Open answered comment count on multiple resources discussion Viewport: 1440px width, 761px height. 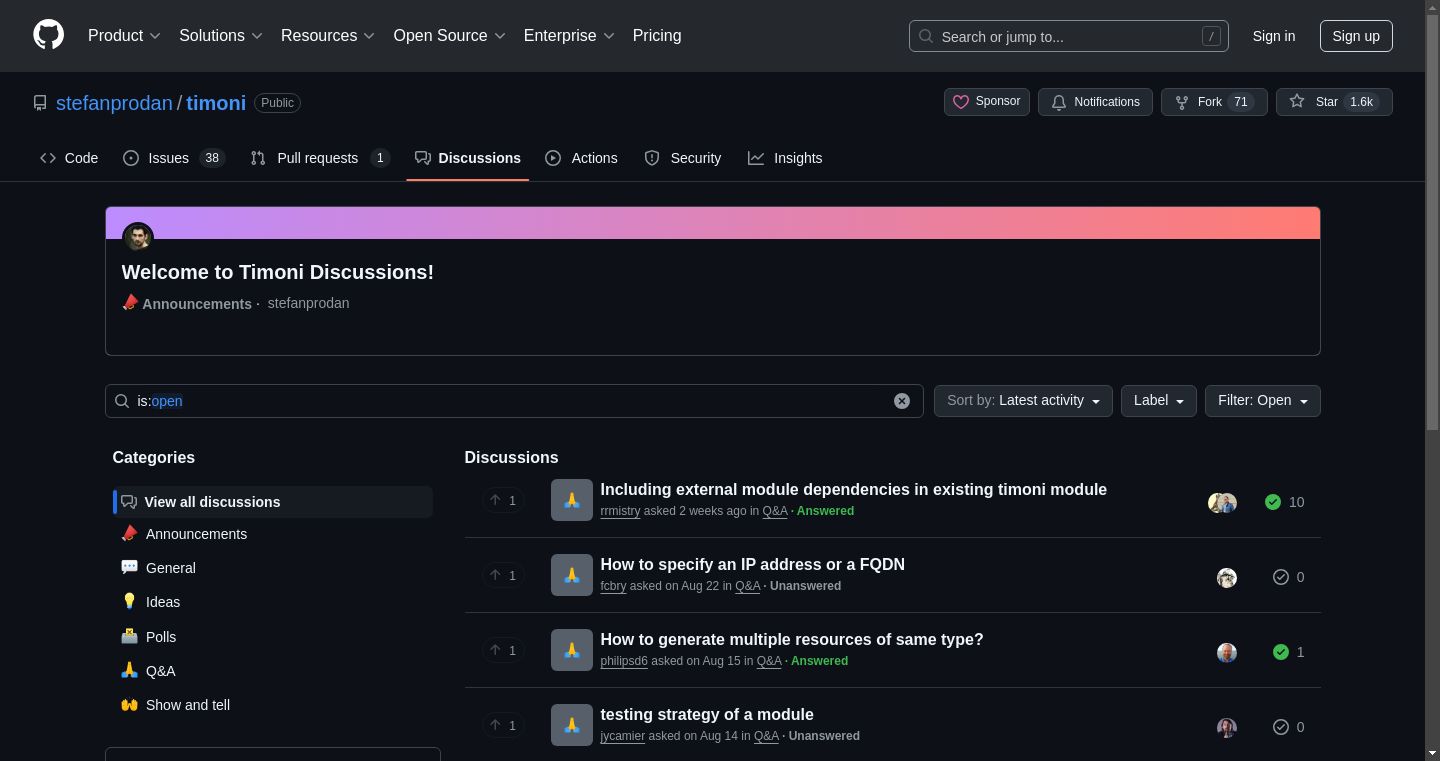pos(1288,652)
